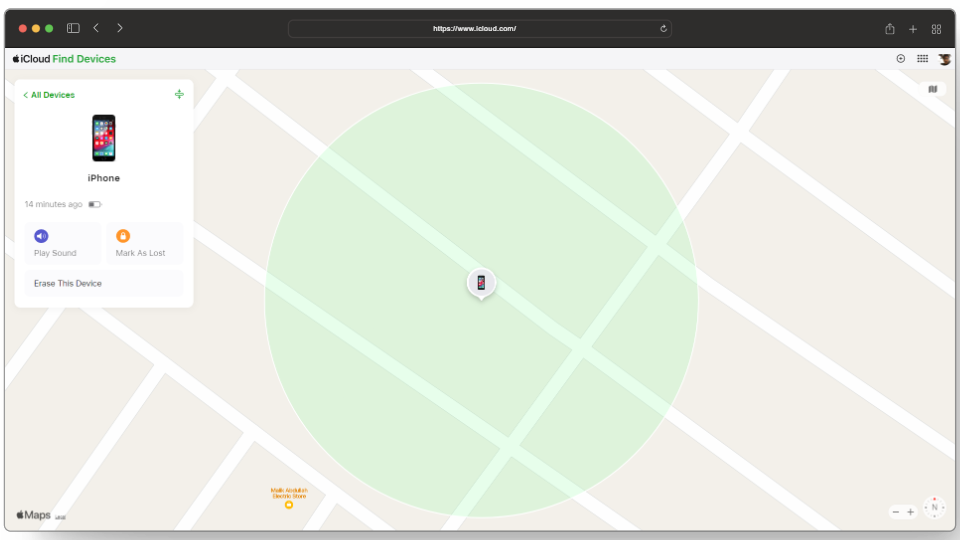Open the iCloud app launcher grid

[922, 59]
